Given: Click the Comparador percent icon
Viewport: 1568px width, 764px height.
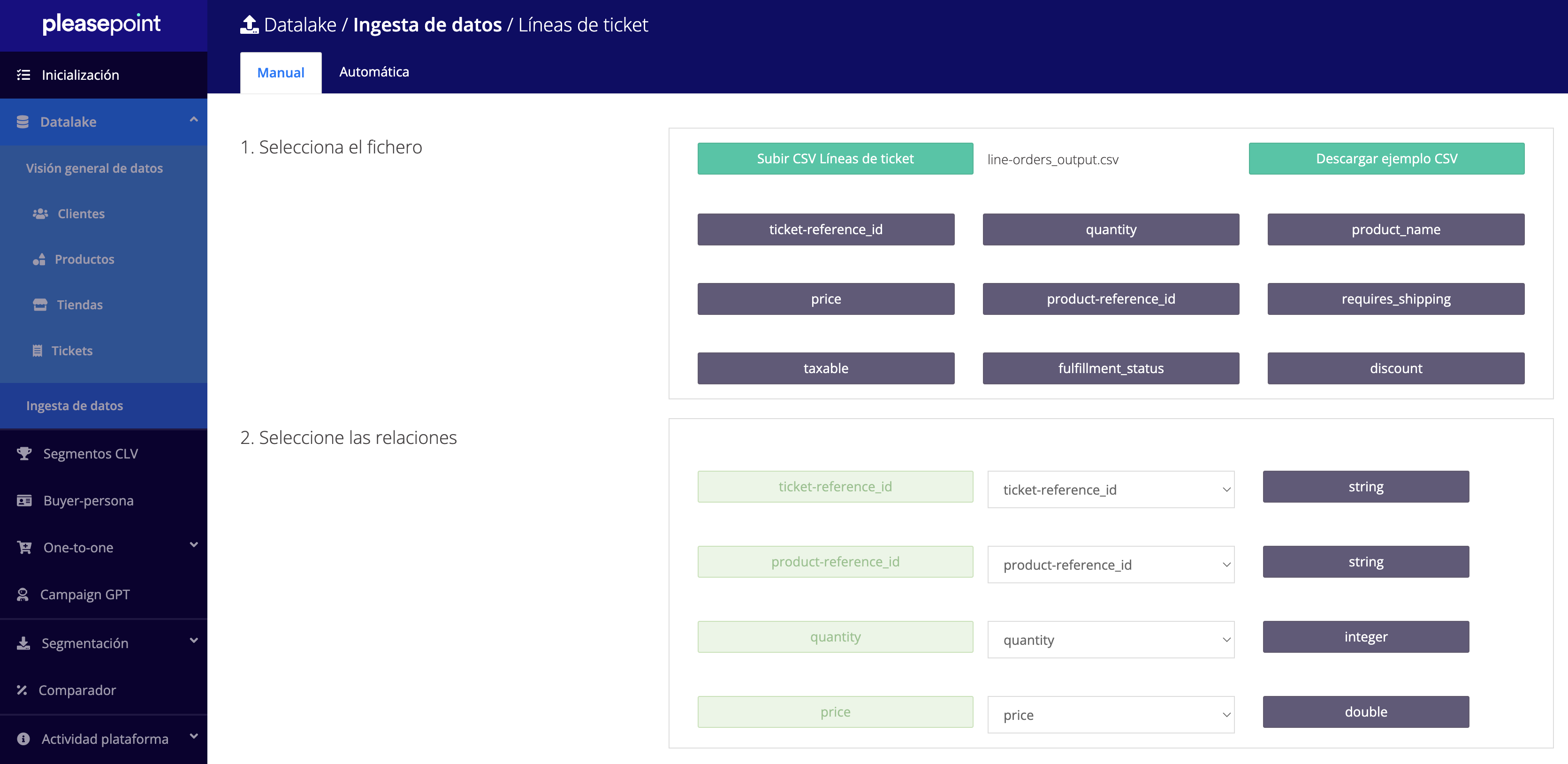Looking at the screenshot, I should coord(22,690).
